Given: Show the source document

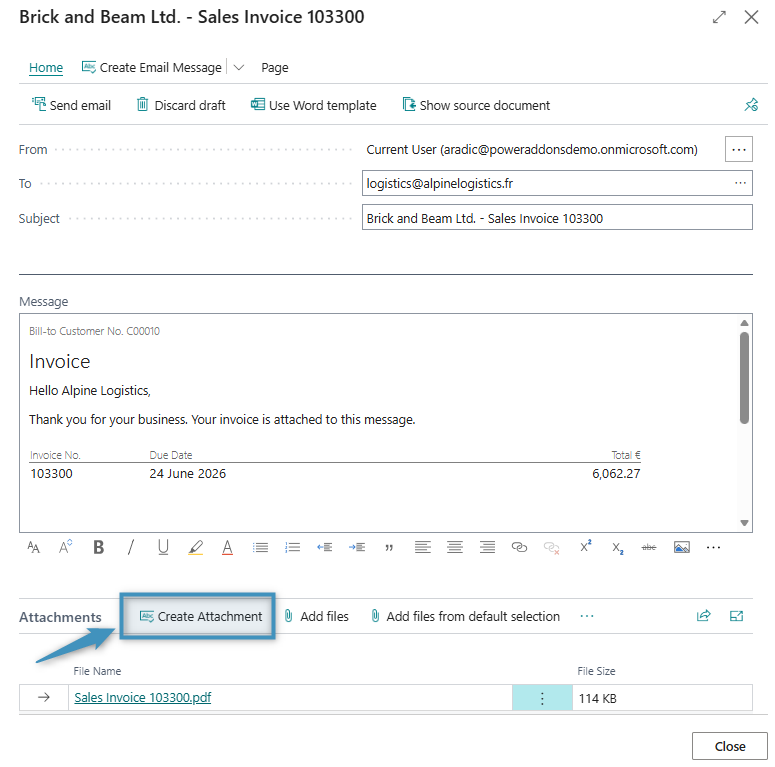Looking at the screenshot, I should pos(476,105).
